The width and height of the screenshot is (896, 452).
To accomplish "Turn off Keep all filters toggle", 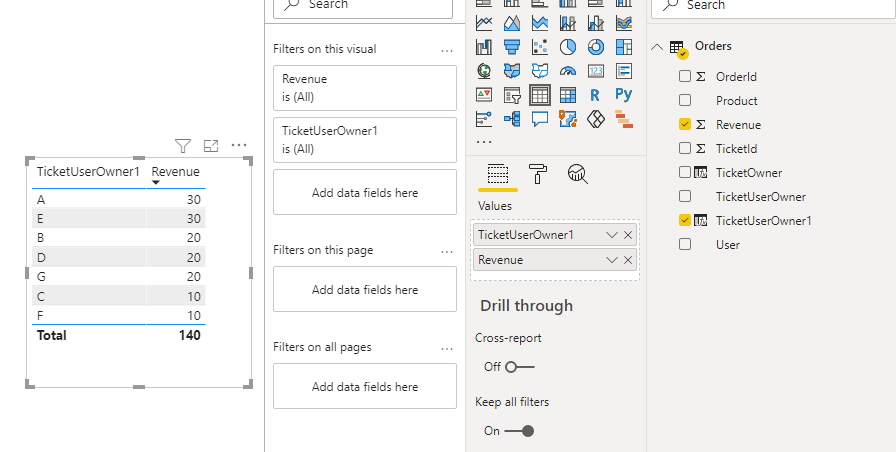I will (x=519, y=431).
